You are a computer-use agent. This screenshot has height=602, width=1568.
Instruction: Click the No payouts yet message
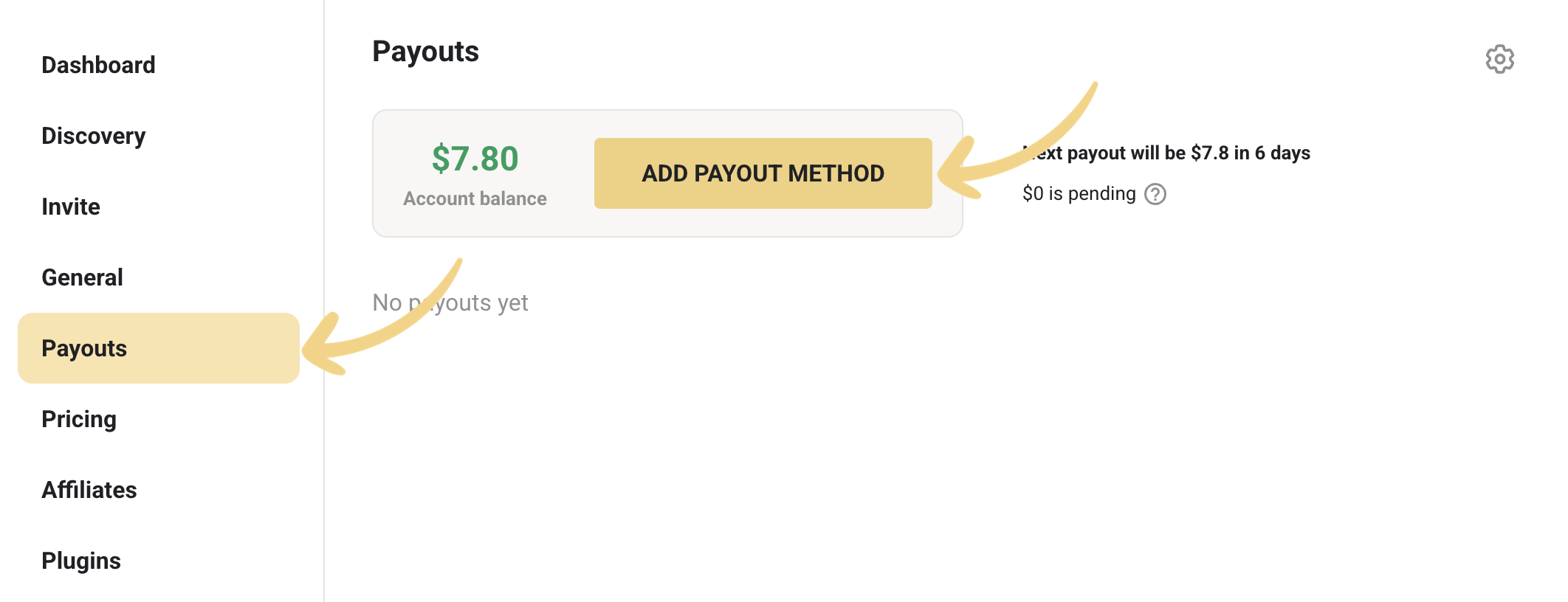[x=450, y=302]
